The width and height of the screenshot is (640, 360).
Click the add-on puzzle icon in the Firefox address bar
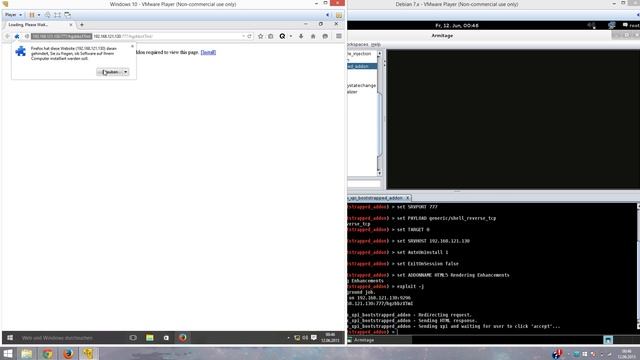(x=17, y=36)
